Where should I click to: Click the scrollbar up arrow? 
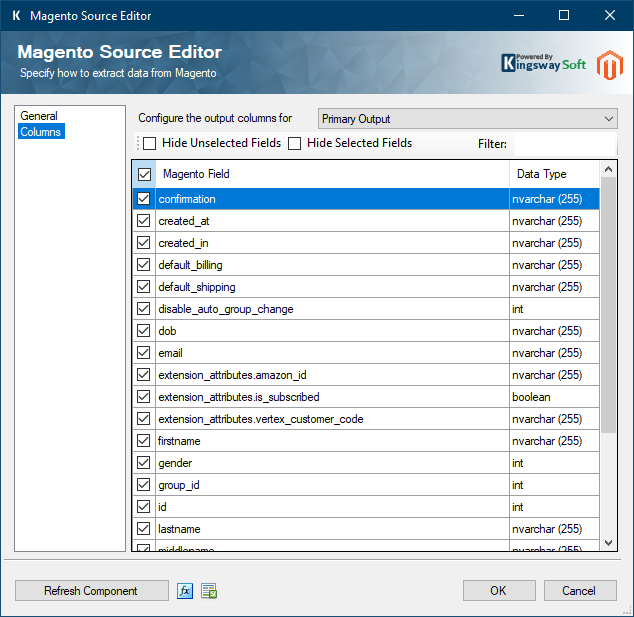[609, 169]
